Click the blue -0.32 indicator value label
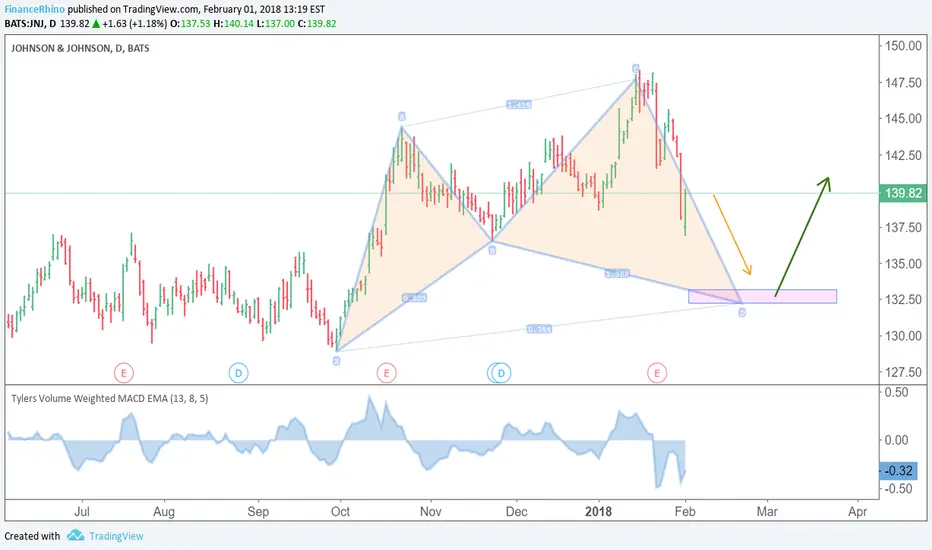 [898, 470]
